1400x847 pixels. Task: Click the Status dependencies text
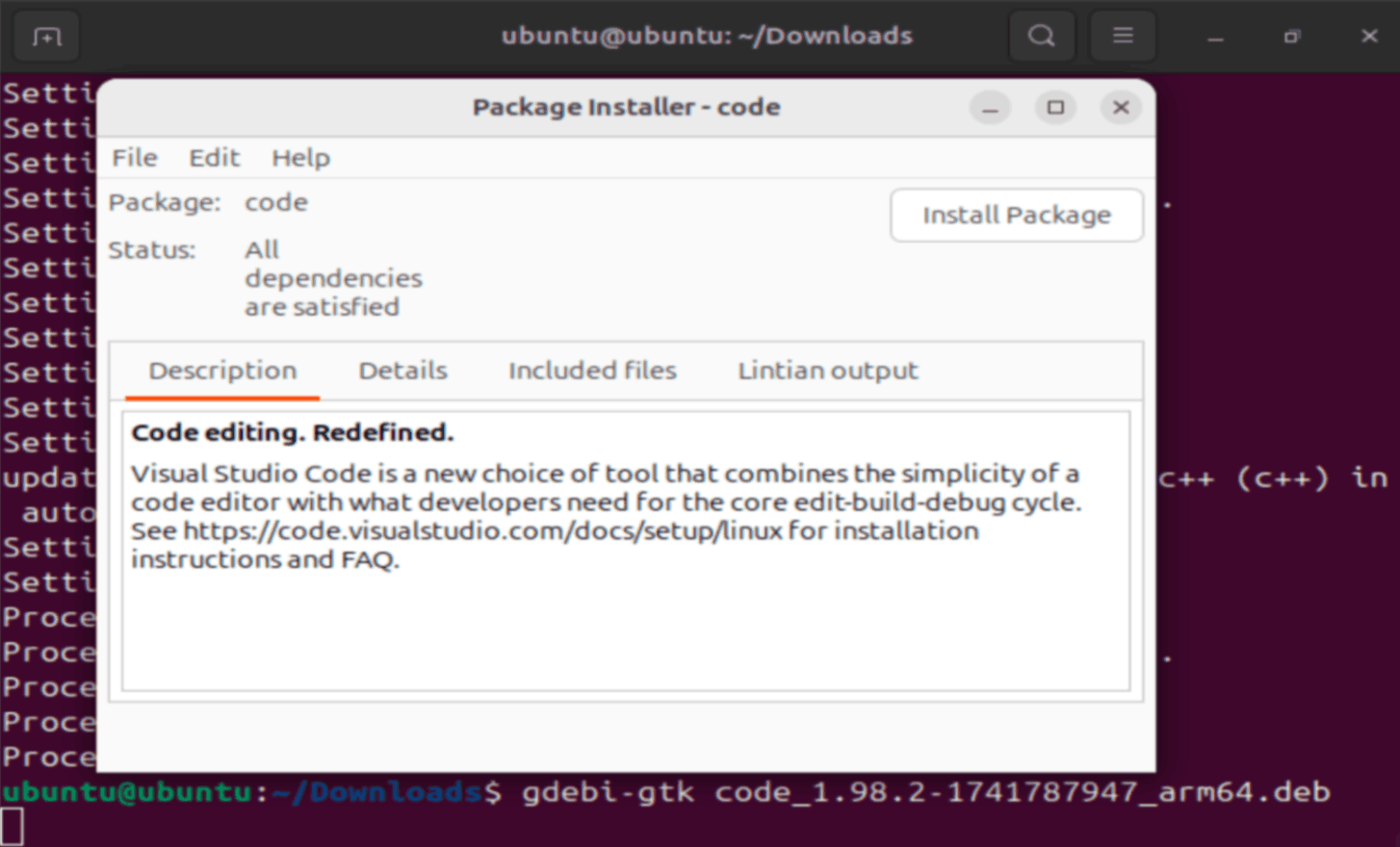333,278
